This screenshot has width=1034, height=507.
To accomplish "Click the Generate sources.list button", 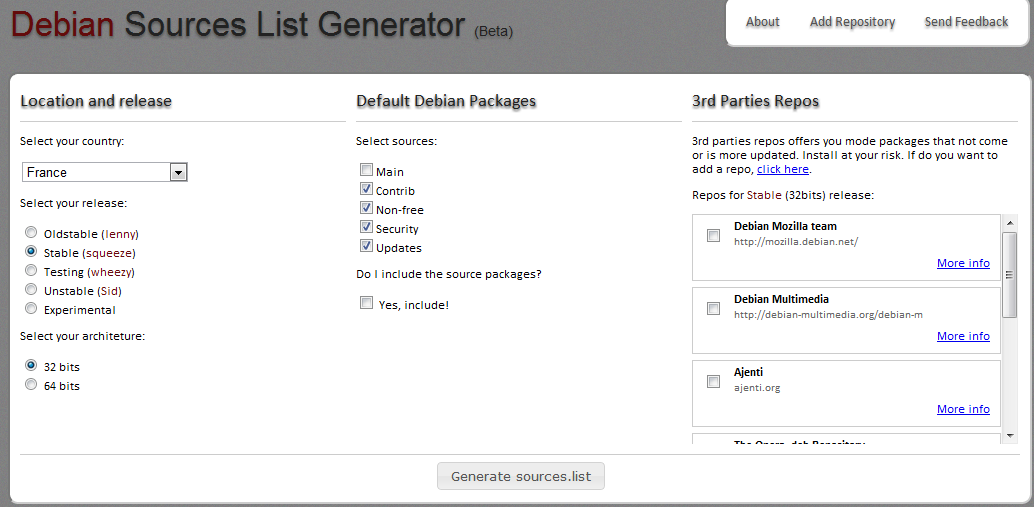I will pos(520,476).
